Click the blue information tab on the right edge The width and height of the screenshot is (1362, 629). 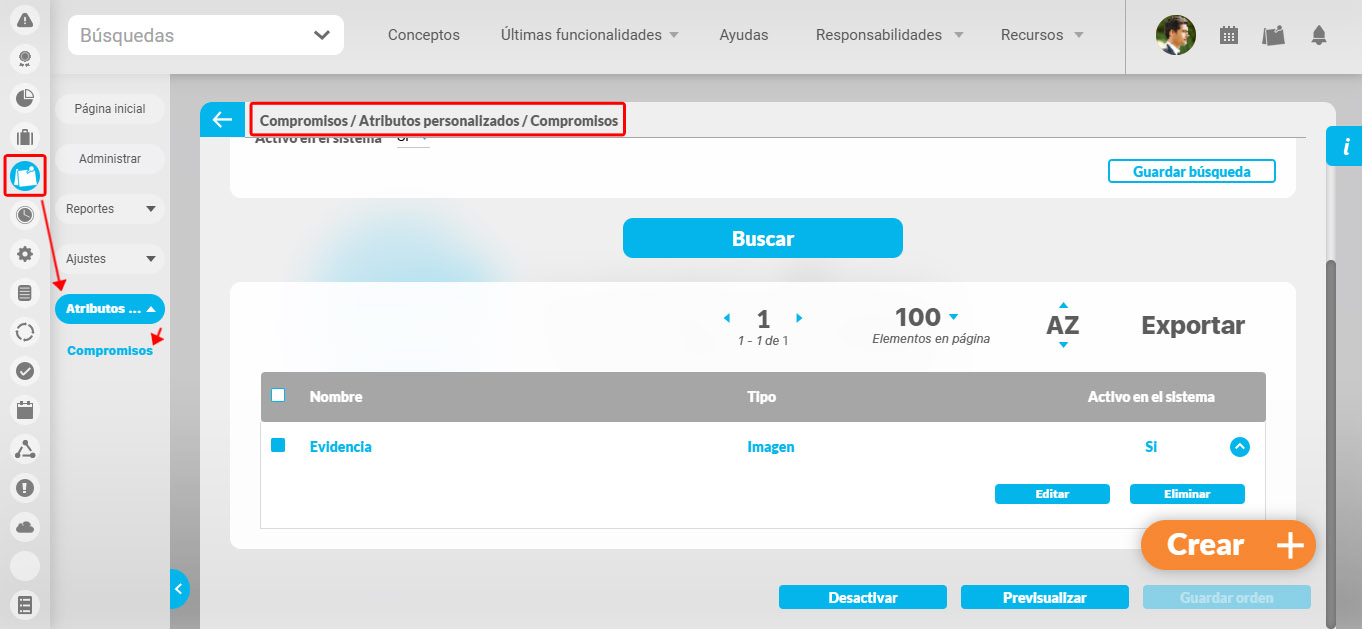tap(1345, 146)
